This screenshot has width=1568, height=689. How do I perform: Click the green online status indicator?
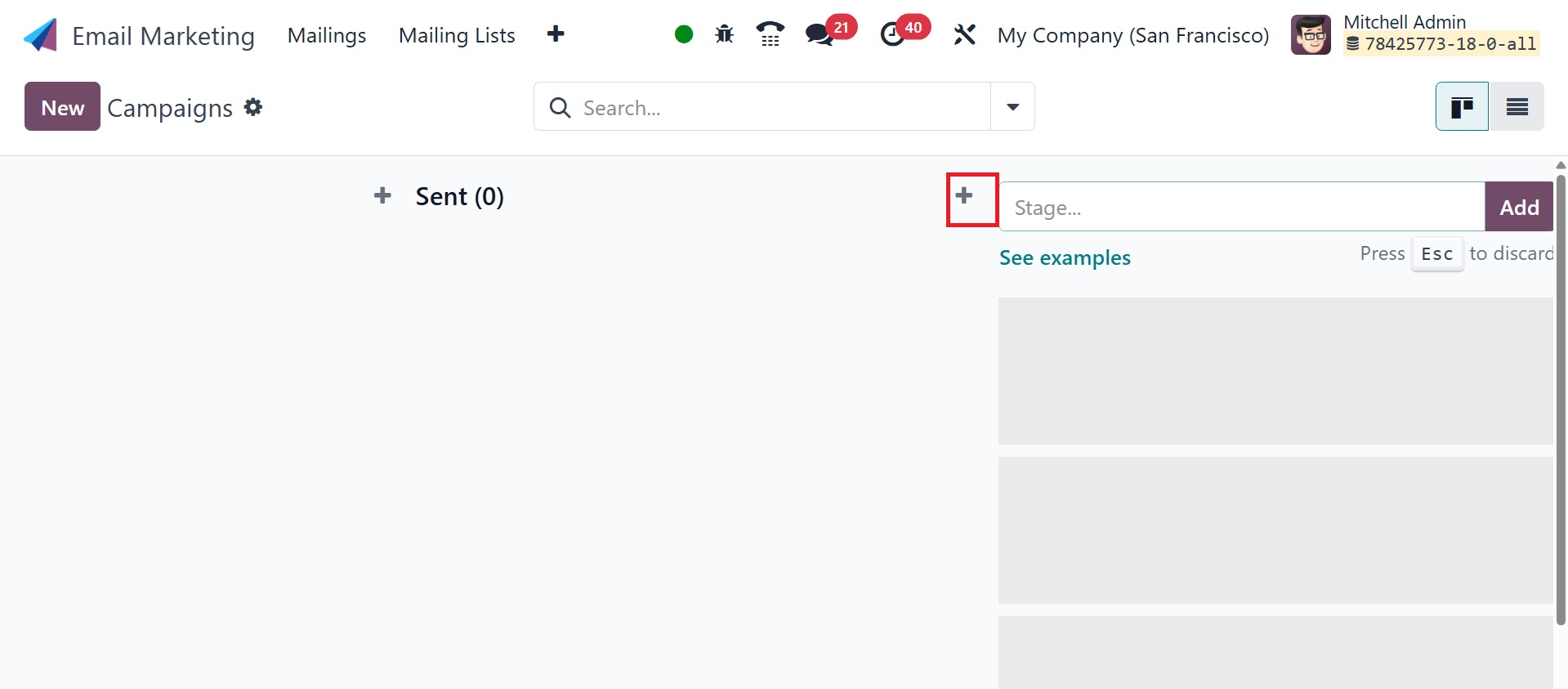[684, 34]
